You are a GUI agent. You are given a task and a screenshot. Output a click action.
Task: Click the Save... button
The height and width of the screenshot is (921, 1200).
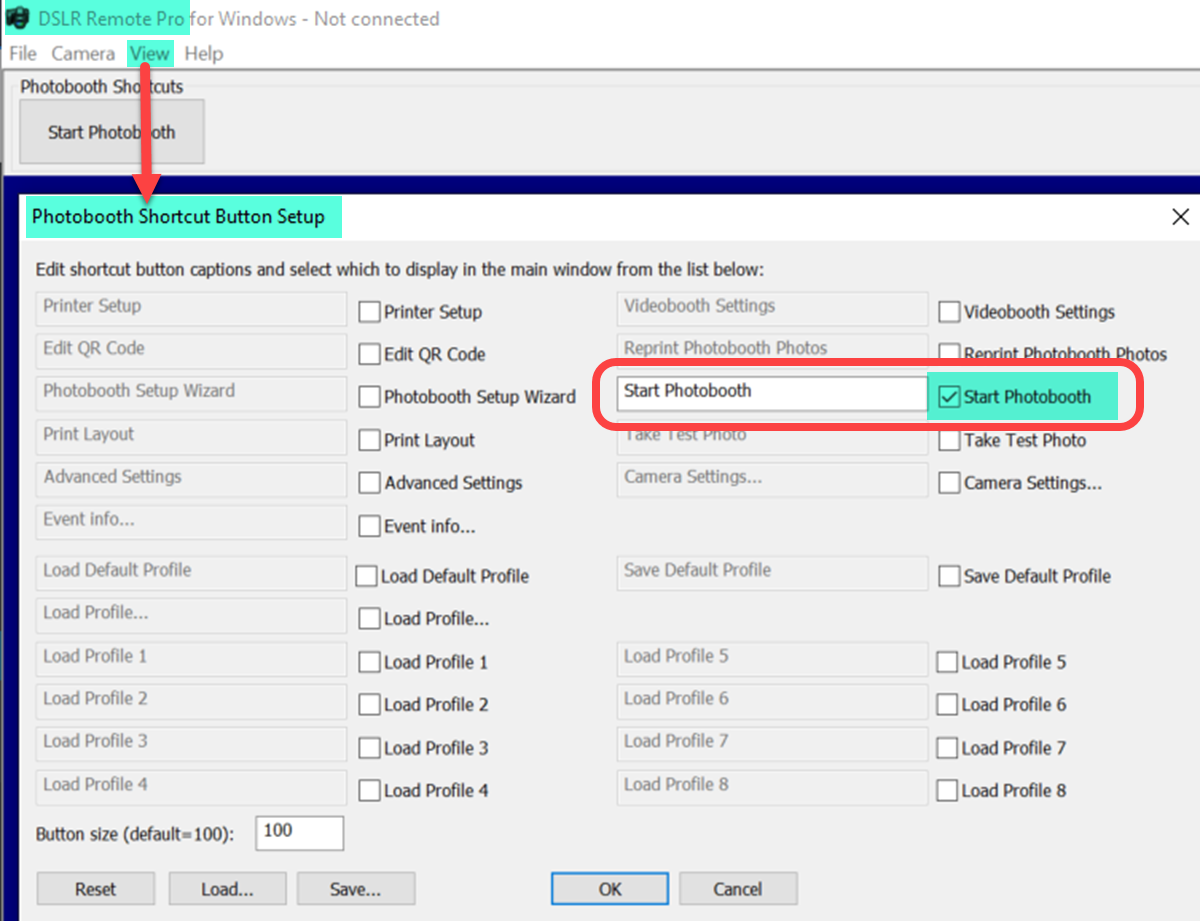356,889
